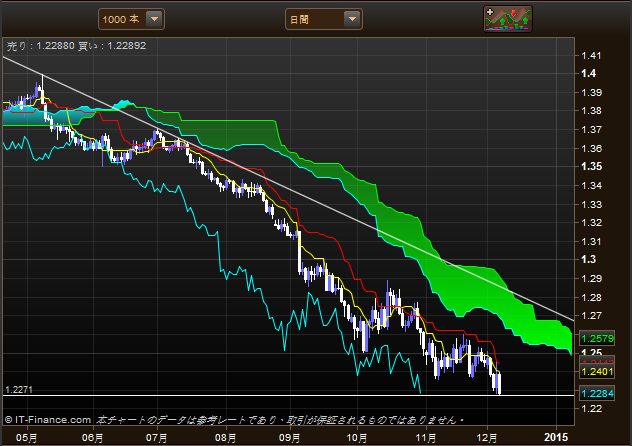Click the 06月 date axis label
Screen dimensions: 632x446
click(92, 438)
